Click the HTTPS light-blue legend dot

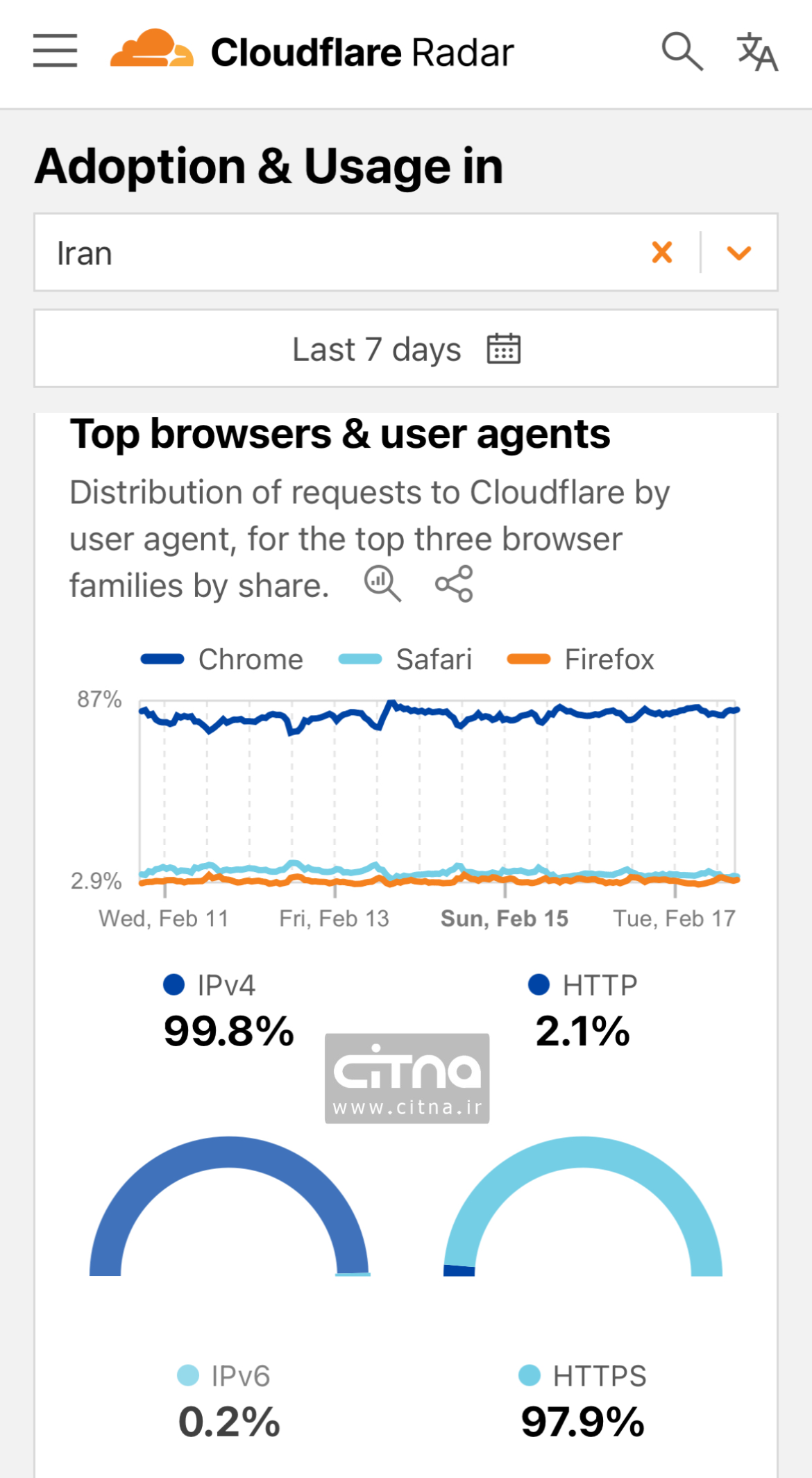(530, 1375)
